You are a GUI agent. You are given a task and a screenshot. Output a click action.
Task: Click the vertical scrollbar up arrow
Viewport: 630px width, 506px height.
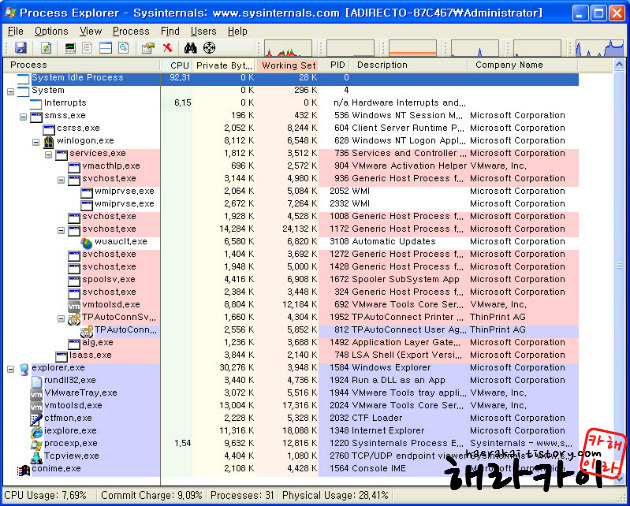(x=619, y=64)
